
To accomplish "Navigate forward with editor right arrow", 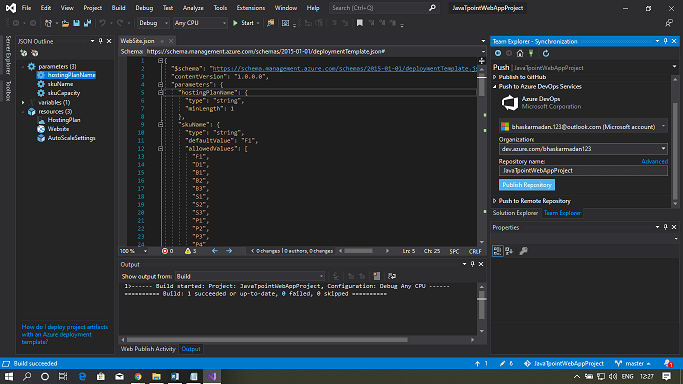I will click(x=229, y=251).
